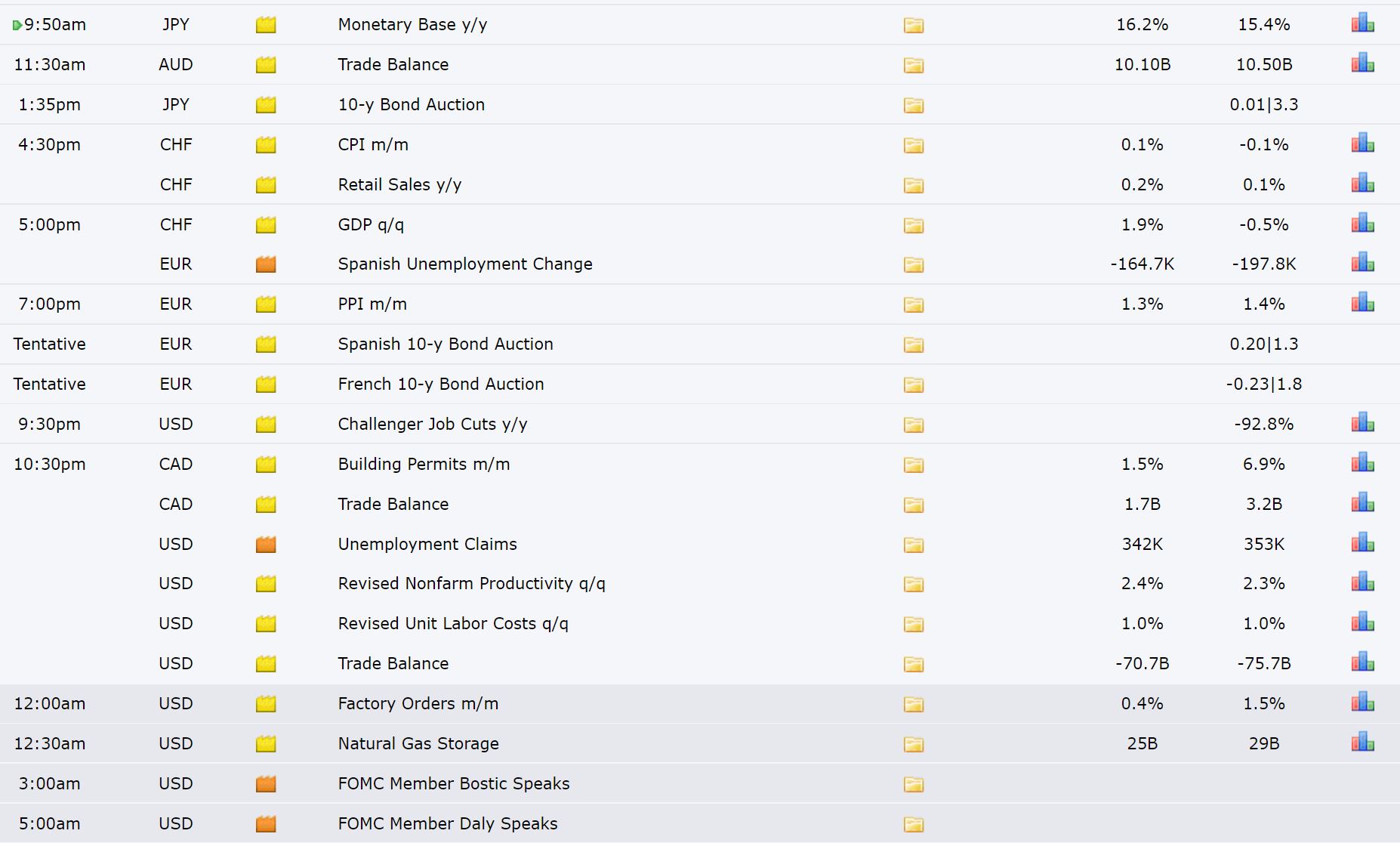This screenshot has width=1400, height=843.
Task: Open detail folder for Retail Sales y/y
Action: coord(914,185)
